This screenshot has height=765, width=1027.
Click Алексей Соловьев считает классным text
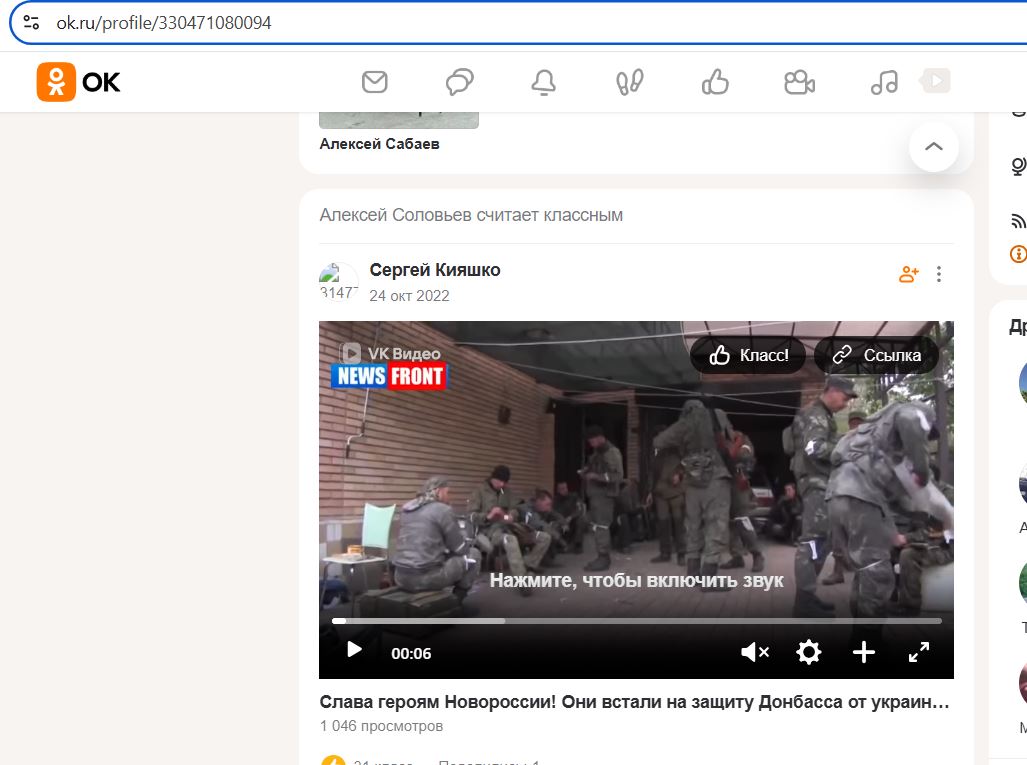pyautogui.click(x=472, y=215)
